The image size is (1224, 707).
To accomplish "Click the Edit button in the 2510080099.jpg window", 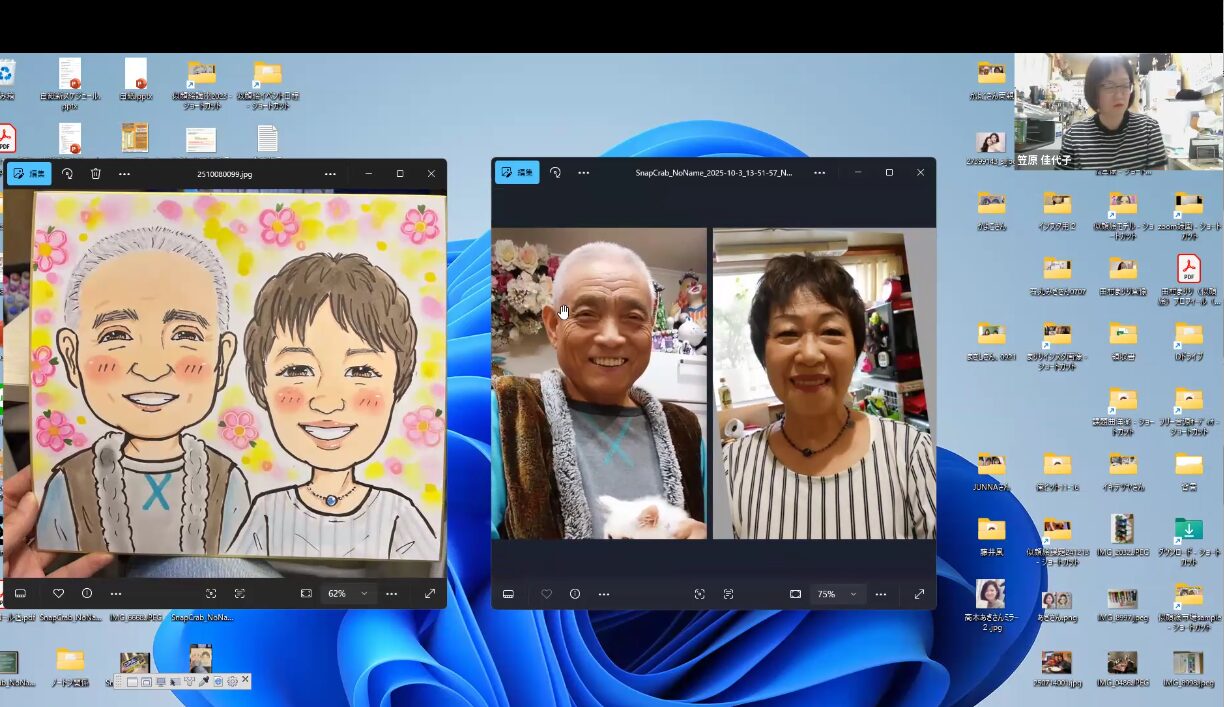I will point(30,173).
